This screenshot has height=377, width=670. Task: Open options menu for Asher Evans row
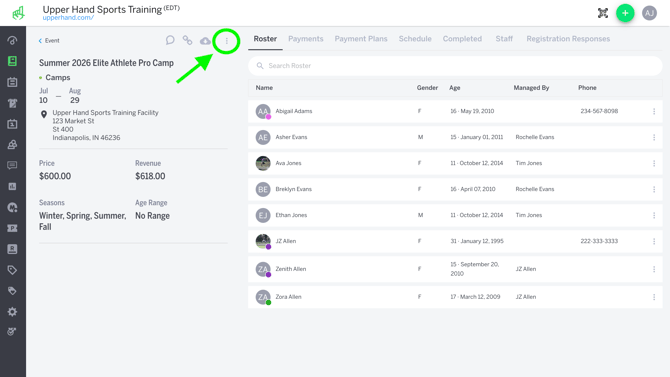click(654, 137)
